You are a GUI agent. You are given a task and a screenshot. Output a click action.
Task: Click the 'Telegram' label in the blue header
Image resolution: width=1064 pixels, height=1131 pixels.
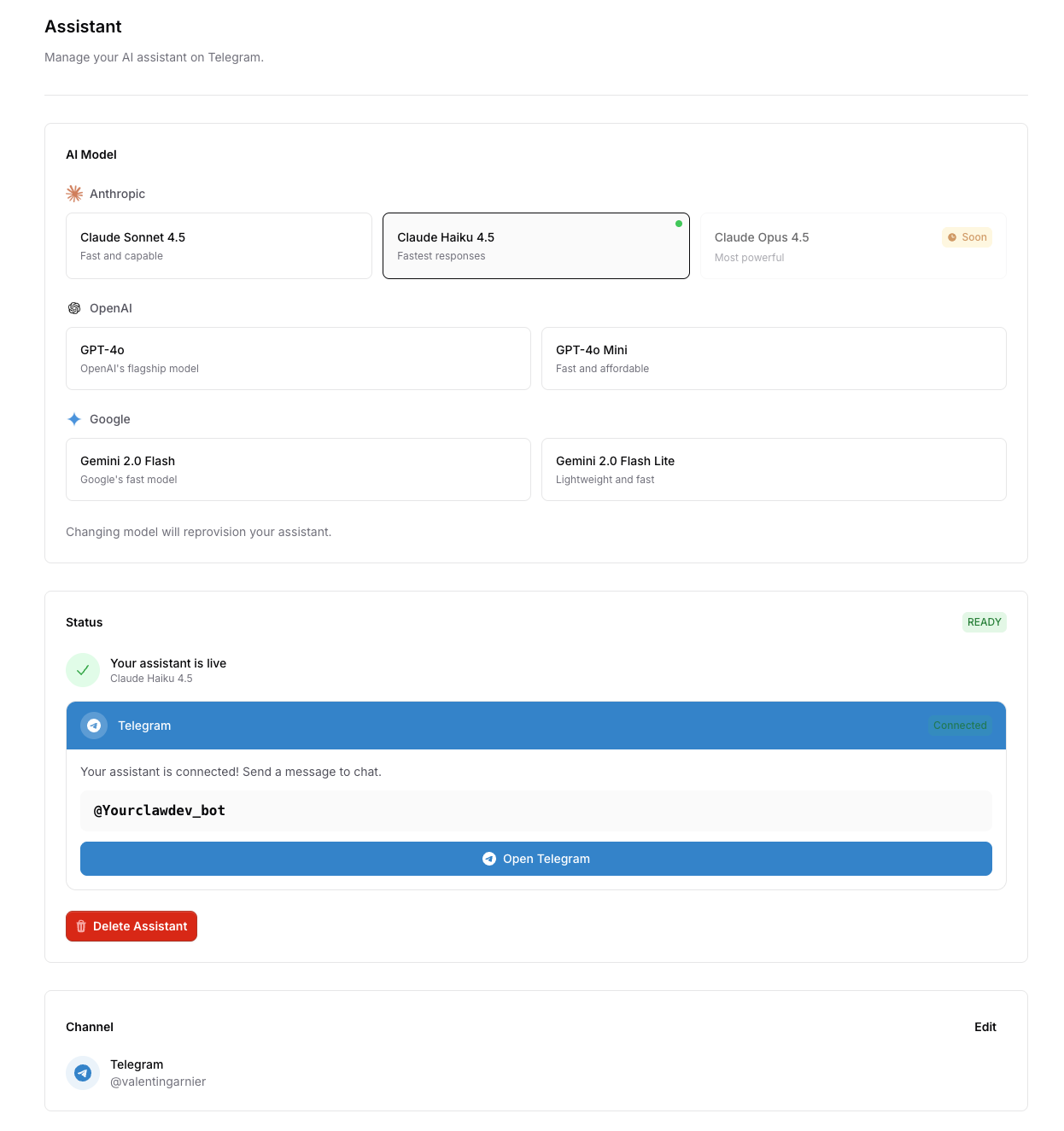144,726
